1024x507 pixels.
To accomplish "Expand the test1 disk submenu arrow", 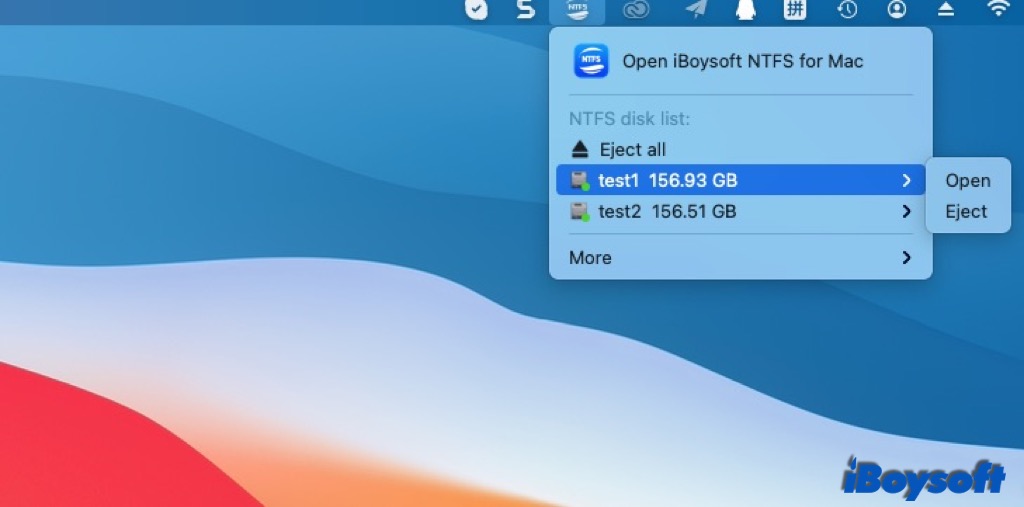I will pos(906,181).
